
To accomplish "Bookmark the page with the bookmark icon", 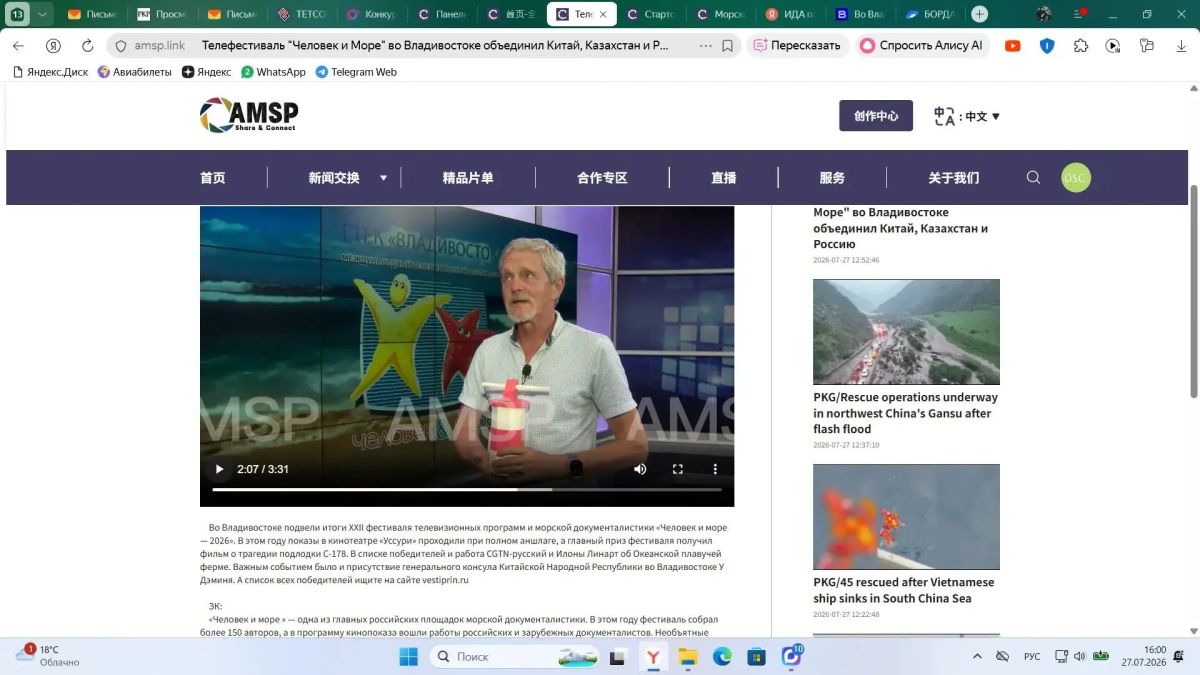I will click(x=728, y=46).
